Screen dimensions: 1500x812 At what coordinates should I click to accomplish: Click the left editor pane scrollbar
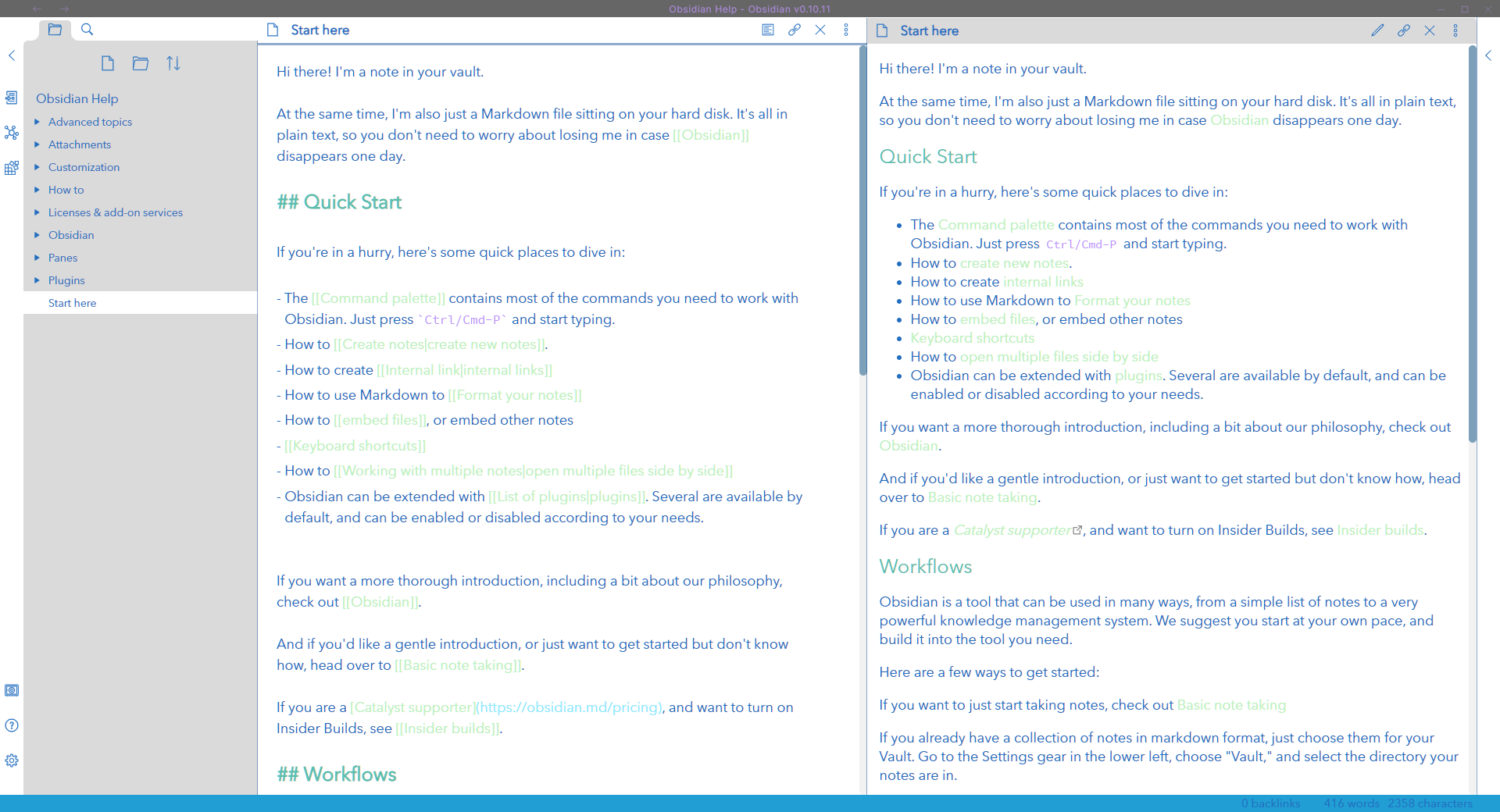tap(862, 211)
